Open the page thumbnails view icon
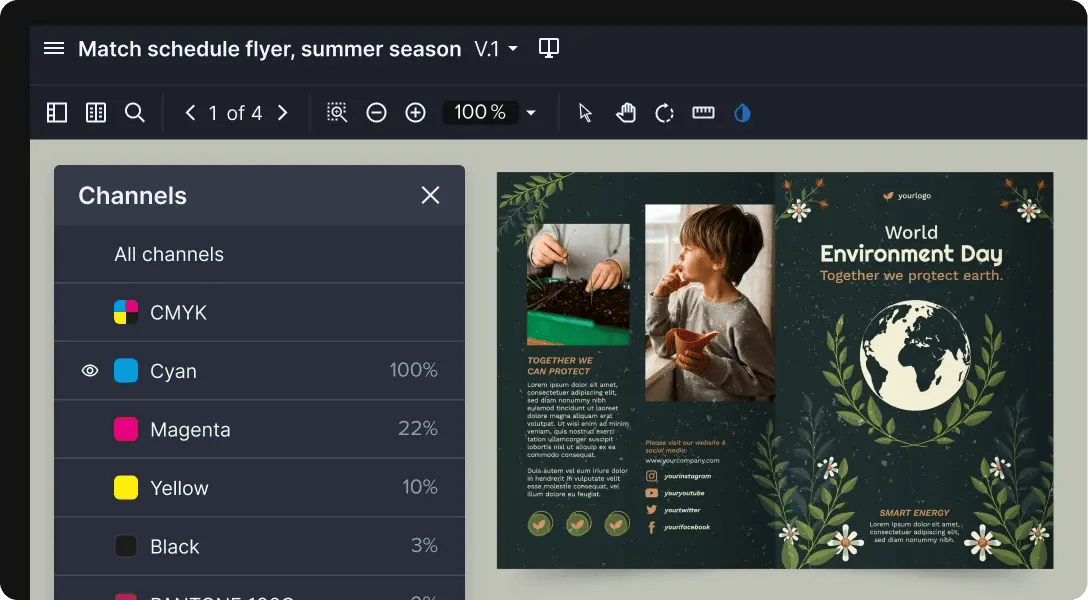 (96, 113)
